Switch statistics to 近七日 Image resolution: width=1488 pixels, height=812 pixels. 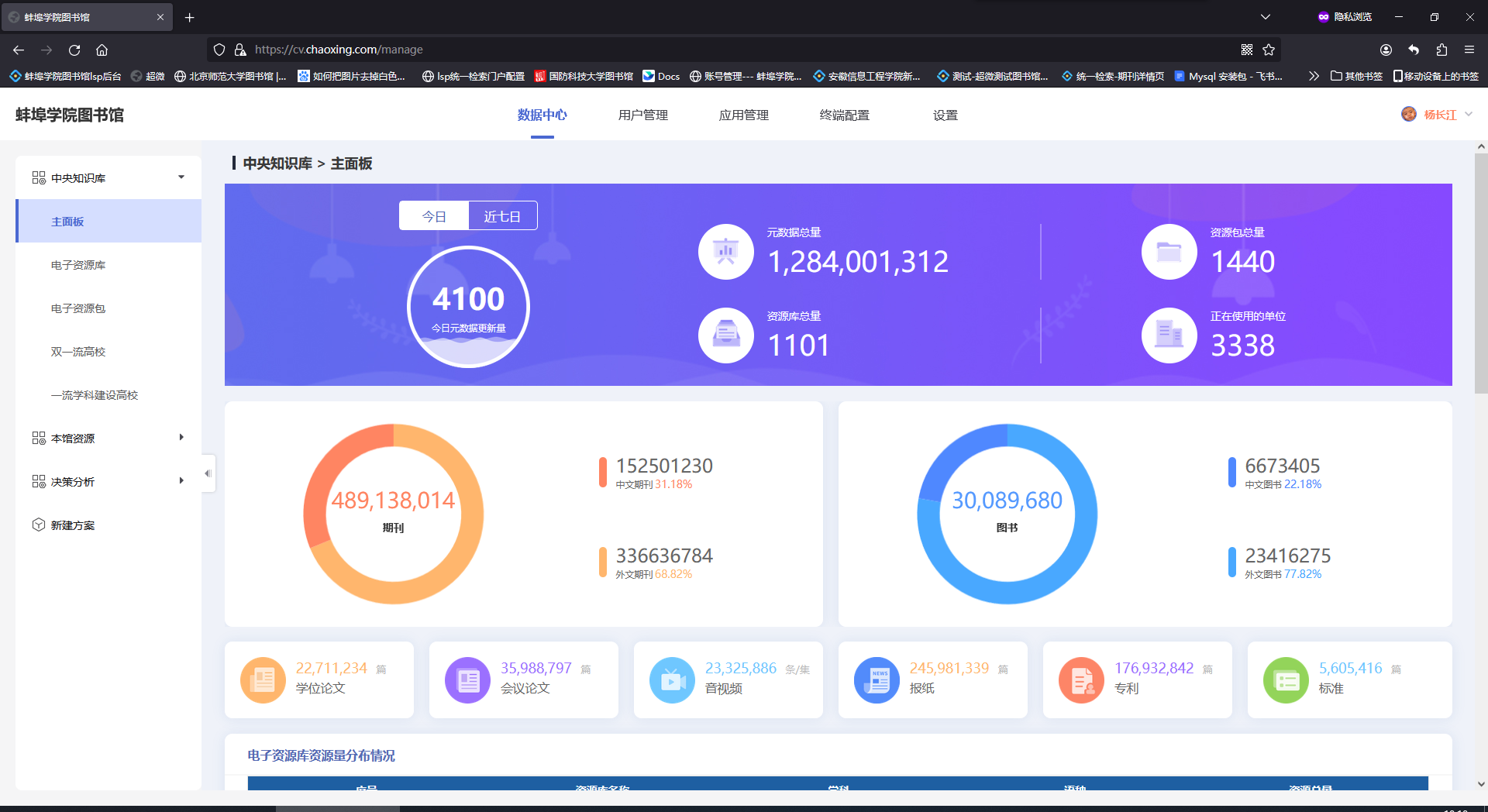point(502,216)
